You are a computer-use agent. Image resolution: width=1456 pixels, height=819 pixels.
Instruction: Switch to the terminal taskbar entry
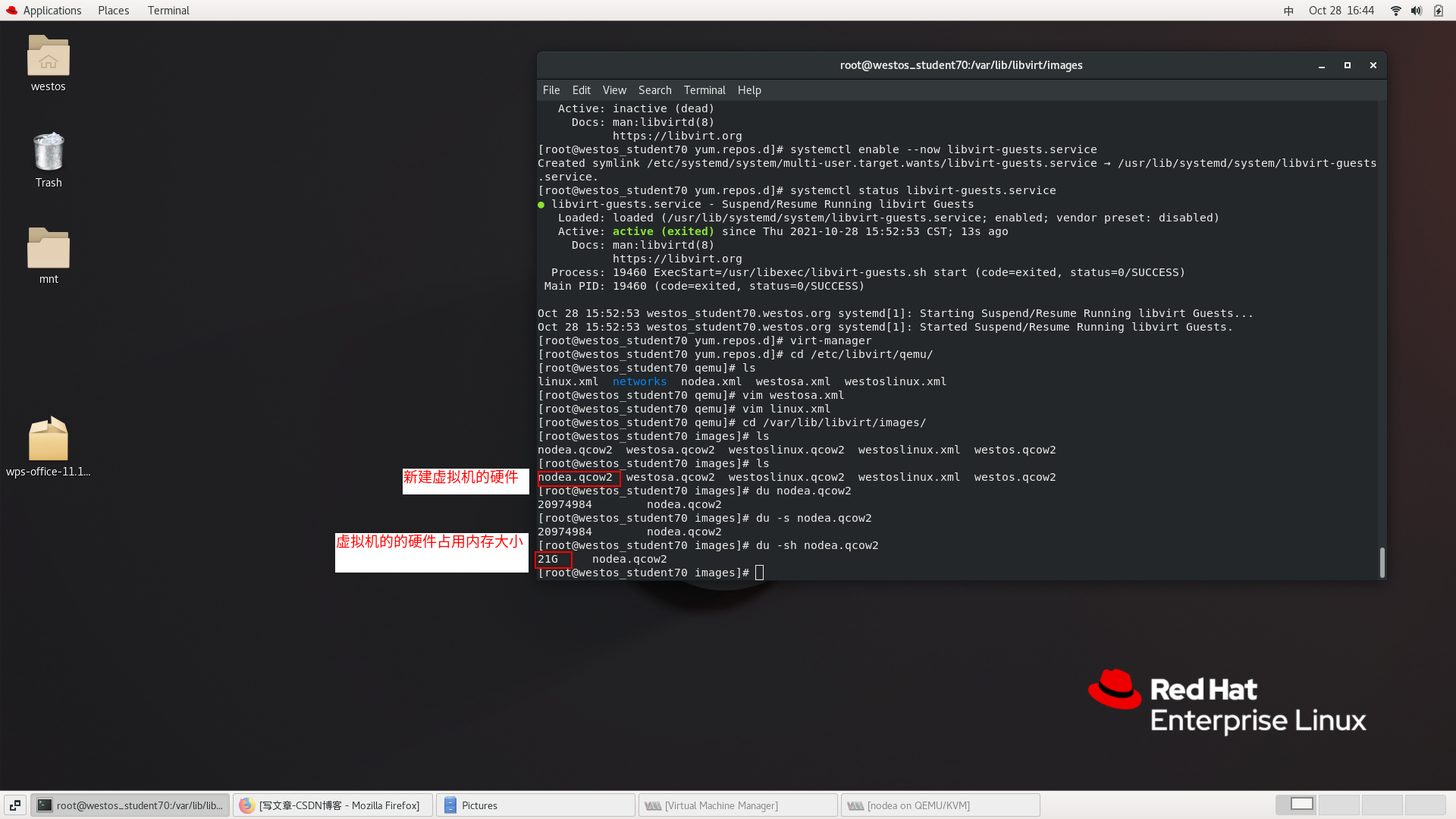(x=130, y=805)
